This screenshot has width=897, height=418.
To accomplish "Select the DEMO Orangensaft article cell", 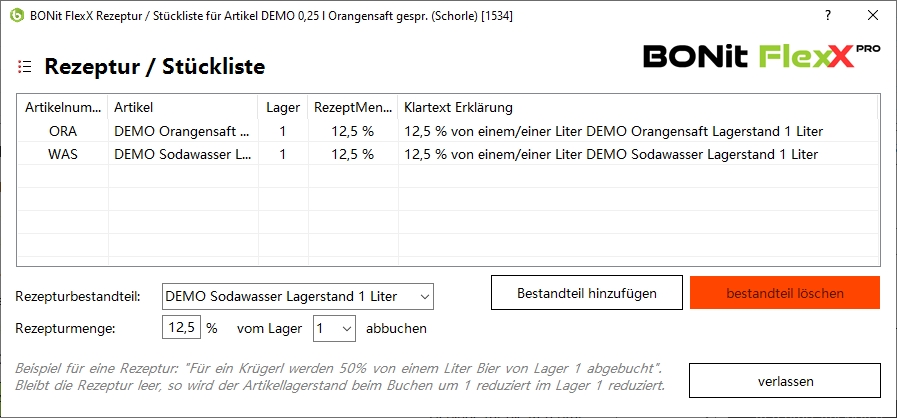I will tap(183, 132).
